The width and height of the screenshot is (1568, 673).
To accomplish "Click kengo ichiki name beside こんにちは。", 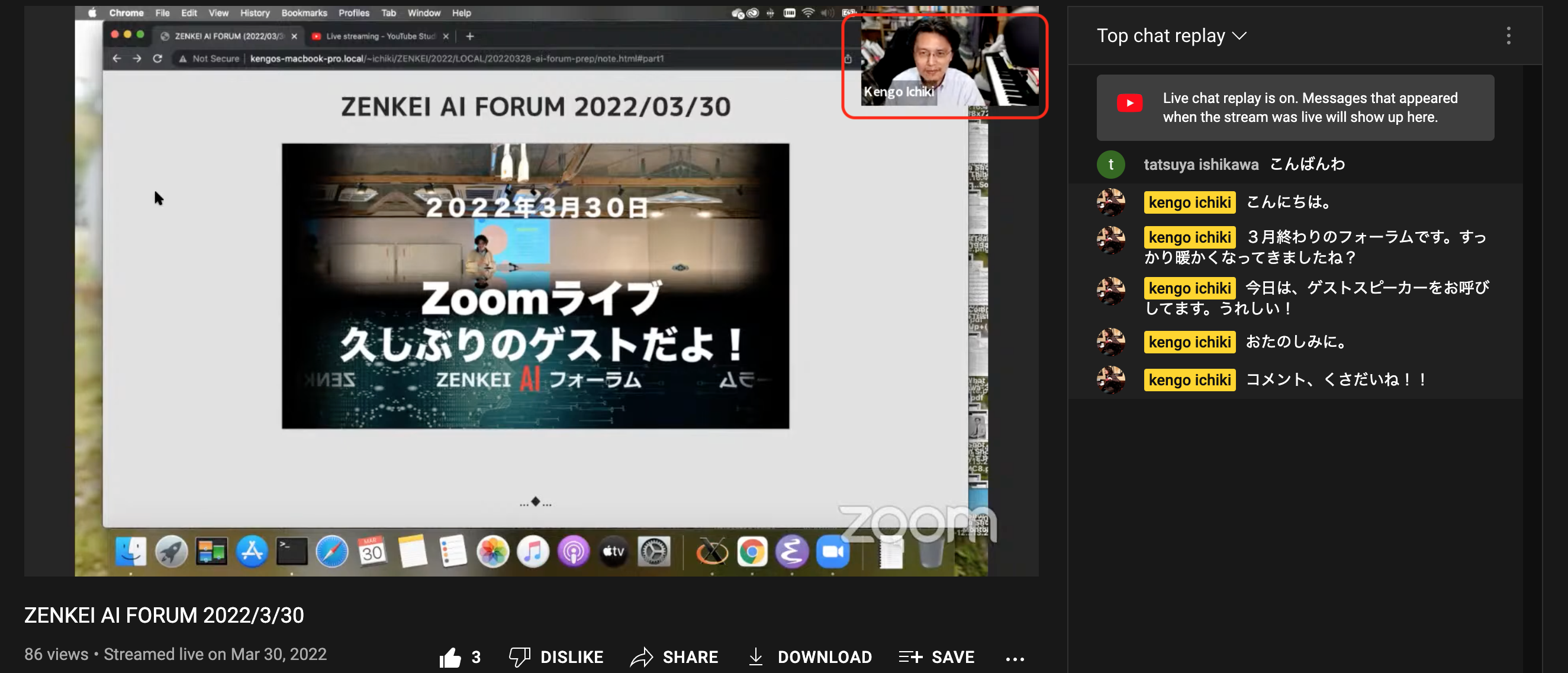I will coord(1189,202).
